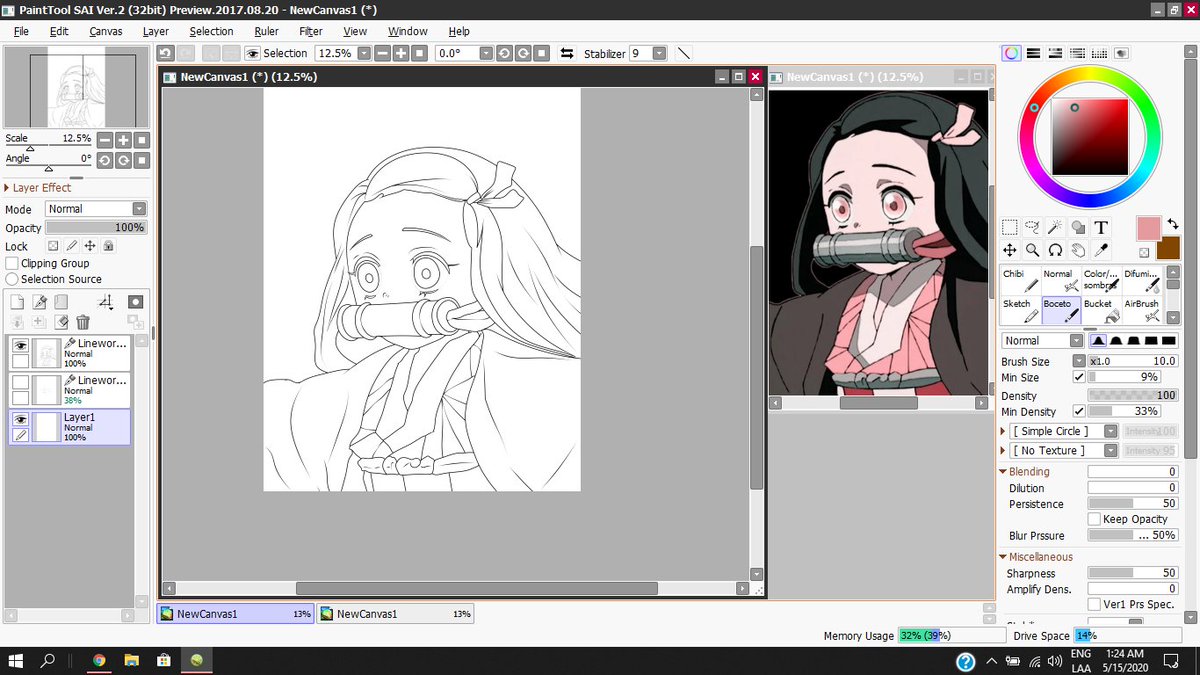Image resolution: width=1200 pixels, height=675 pixels.
Task: Show the scratchpad color panel
Action: click(x=1121, y=53)
